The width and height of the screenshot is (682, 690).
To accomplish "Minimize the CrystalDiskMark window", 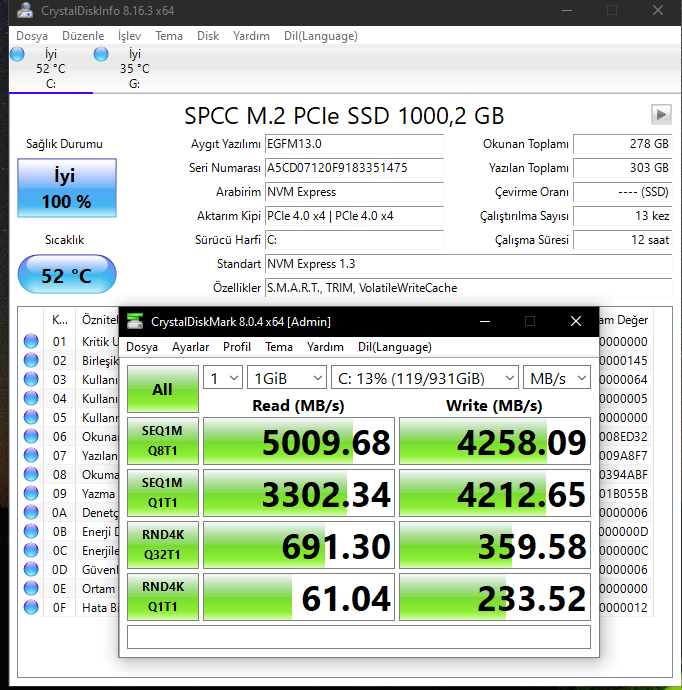I will (485, 321).
